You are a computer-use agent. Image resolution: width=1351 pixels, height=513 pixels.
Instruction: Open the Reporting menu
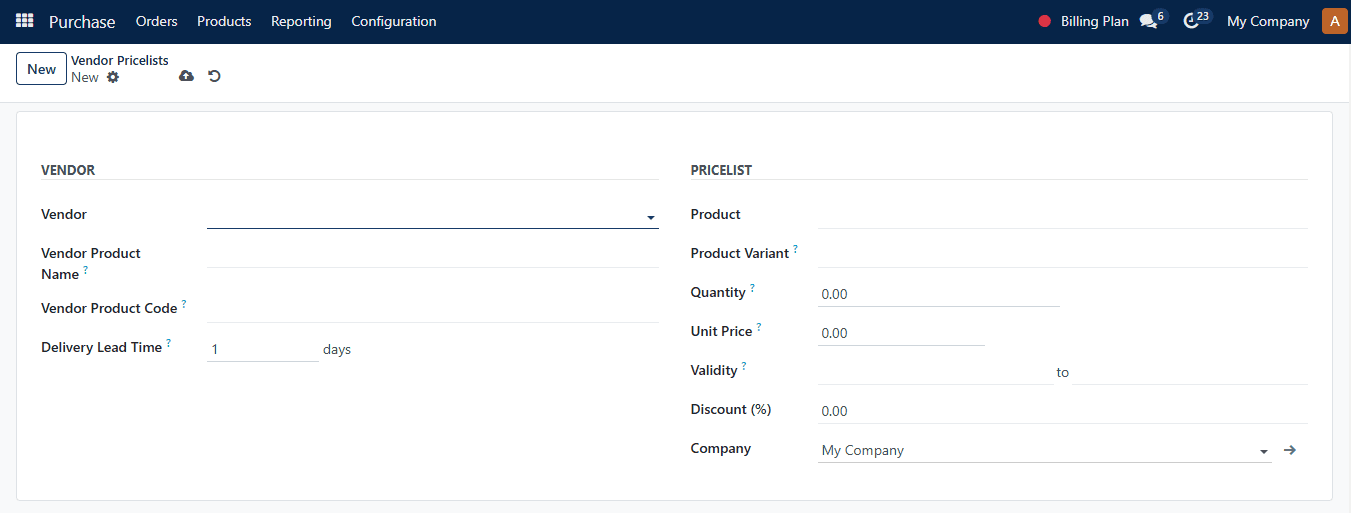coord(301,21)
